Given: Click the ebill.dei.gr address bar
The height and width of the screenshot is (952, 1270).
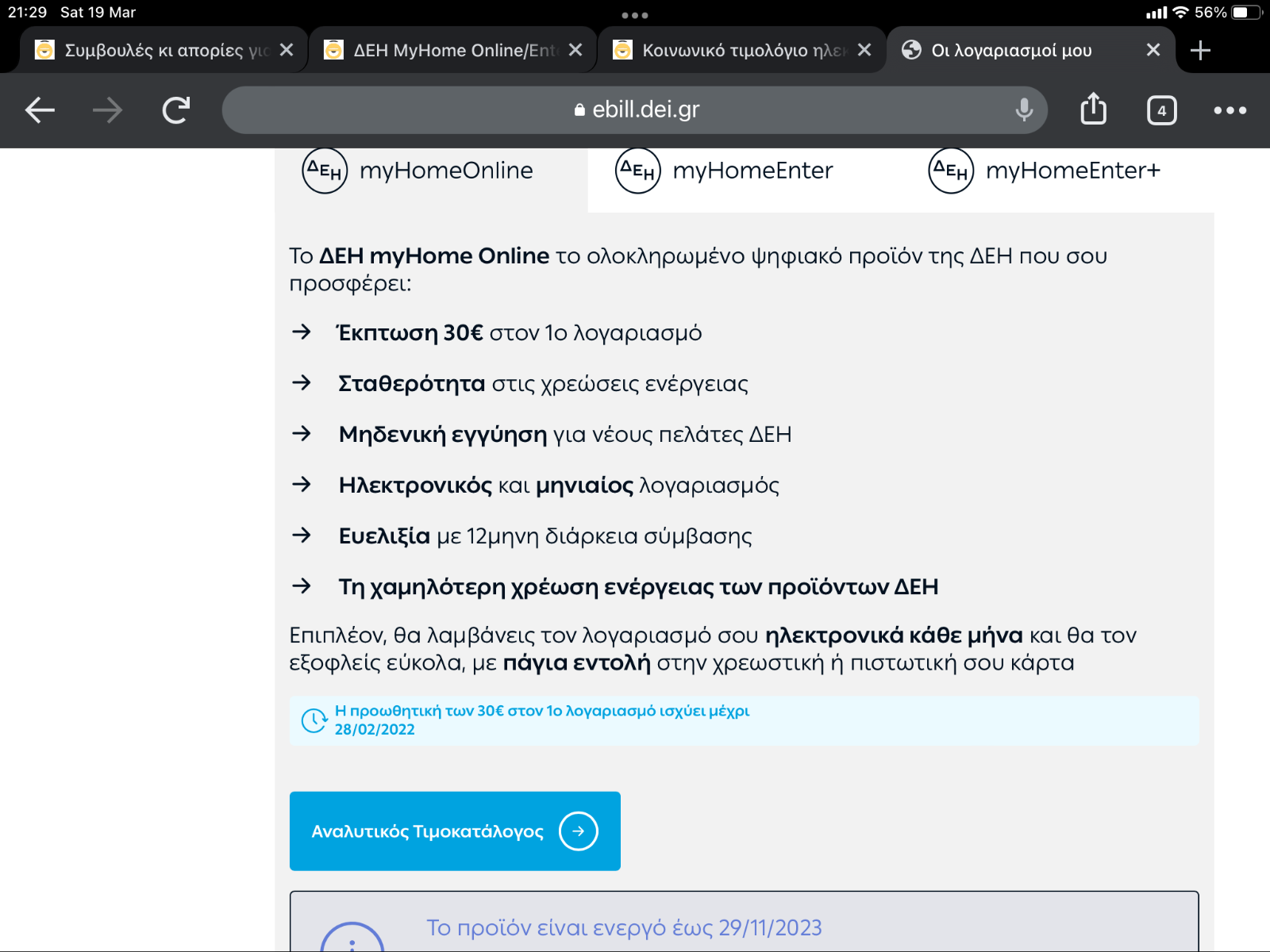Looking at the screenshot, I should (x=635, y=110).
